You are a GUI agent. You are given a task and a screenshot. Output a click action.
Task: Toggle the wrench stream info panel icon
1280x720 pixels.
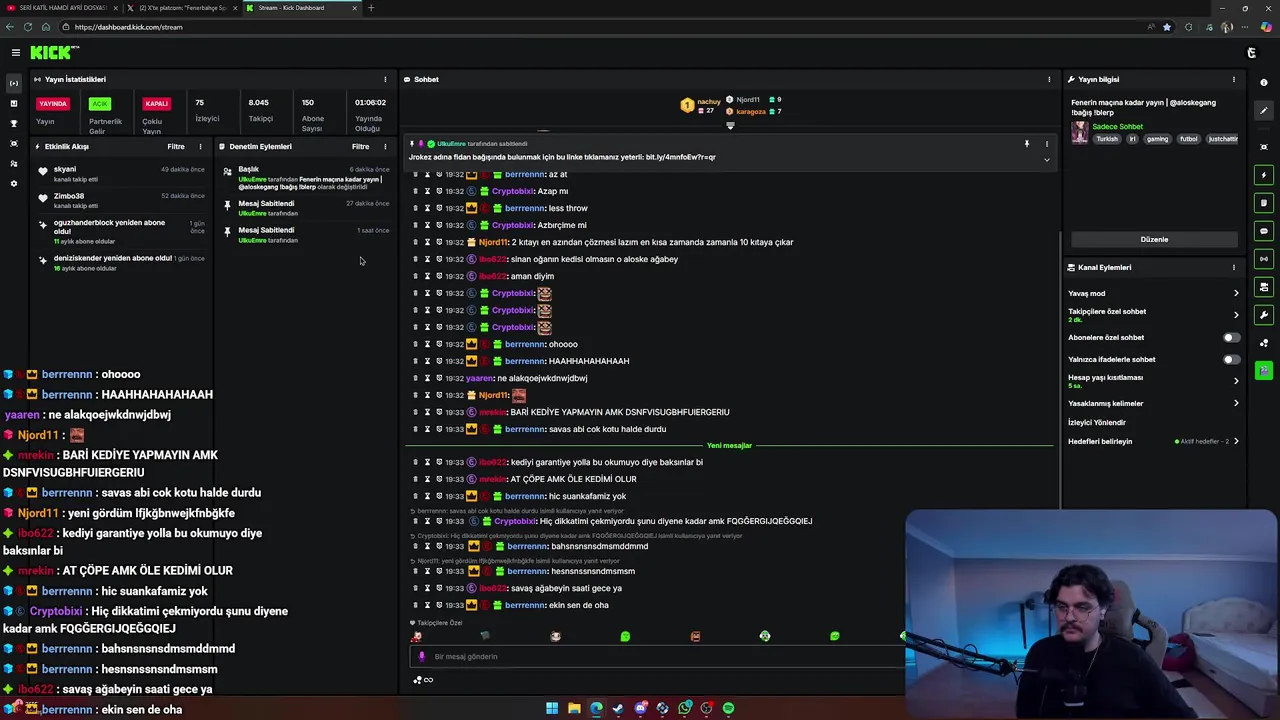tap(1264, 315)
